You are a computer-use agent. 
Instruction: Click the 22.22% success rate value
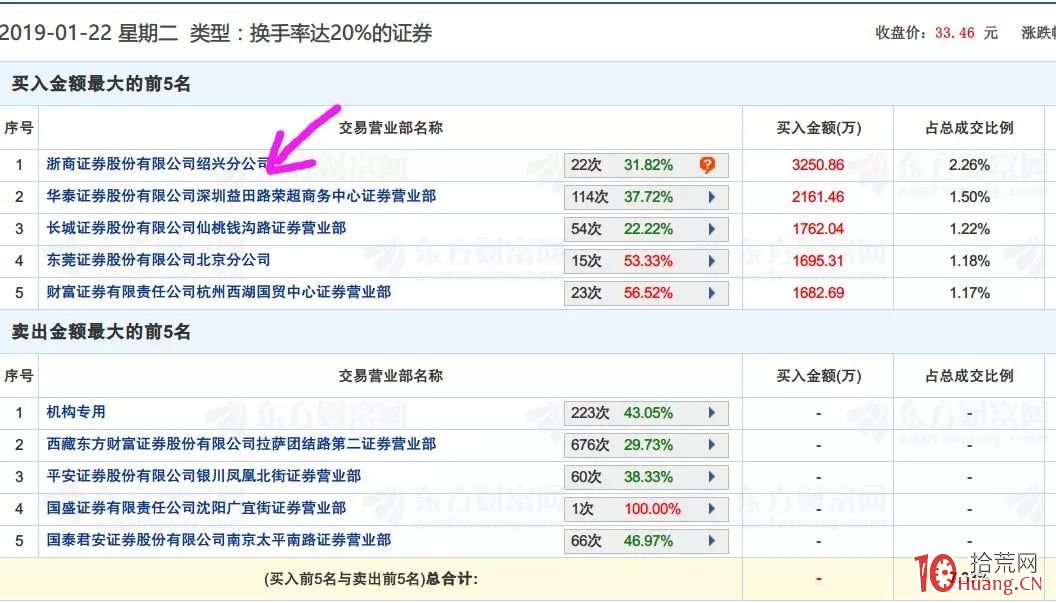649,229
